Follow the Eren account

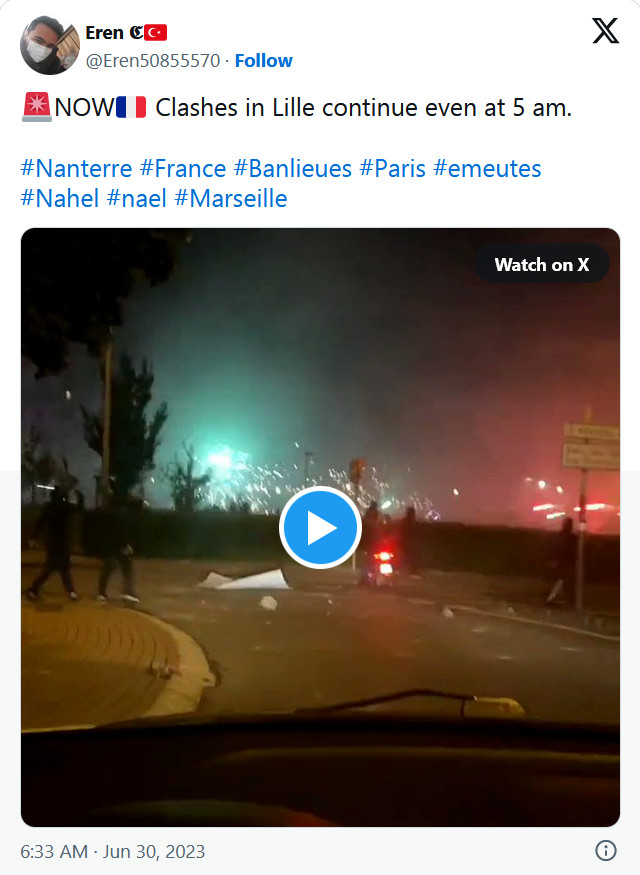263,60
